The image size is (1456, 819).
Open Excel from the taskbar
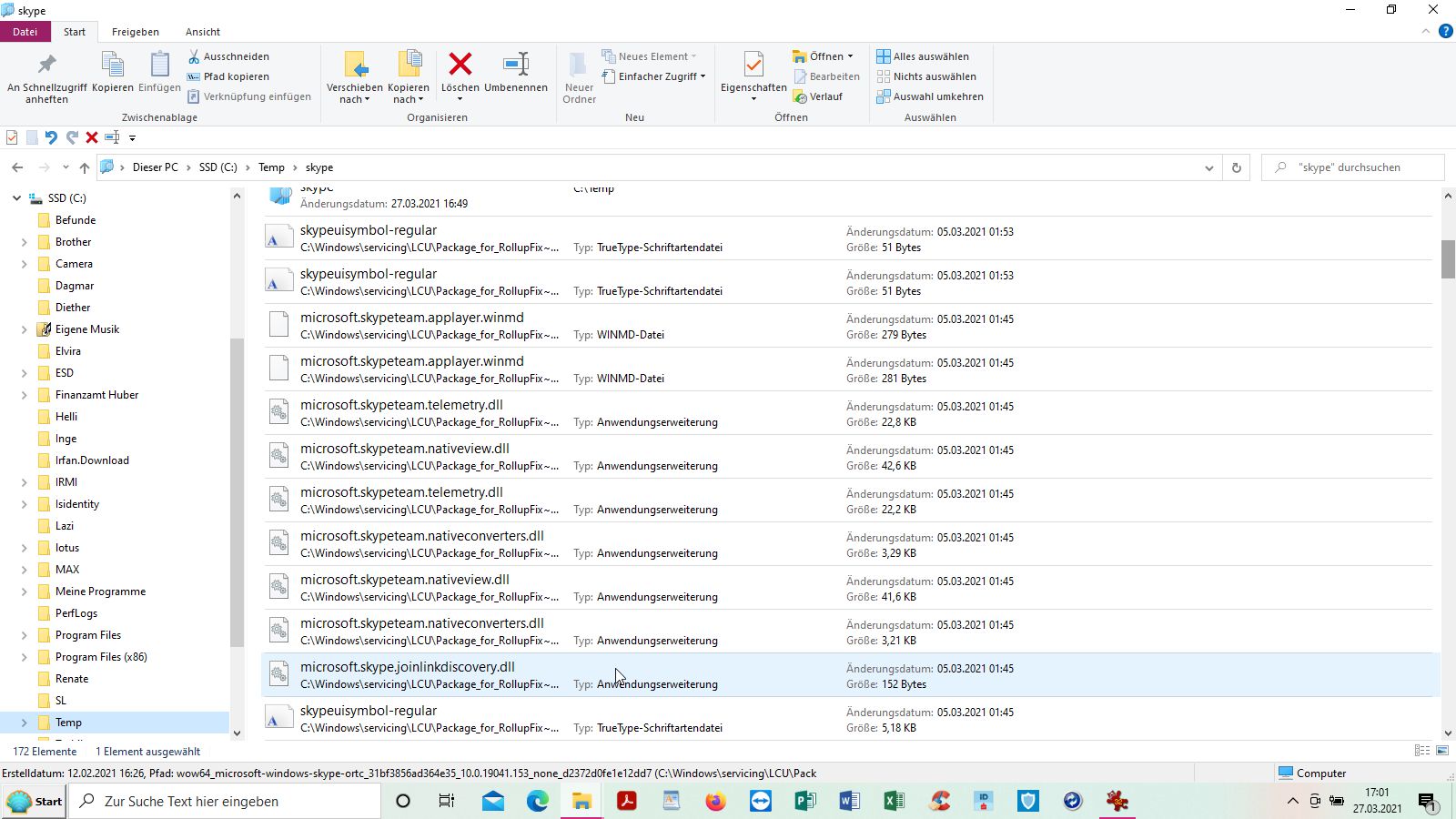(895, 801)
